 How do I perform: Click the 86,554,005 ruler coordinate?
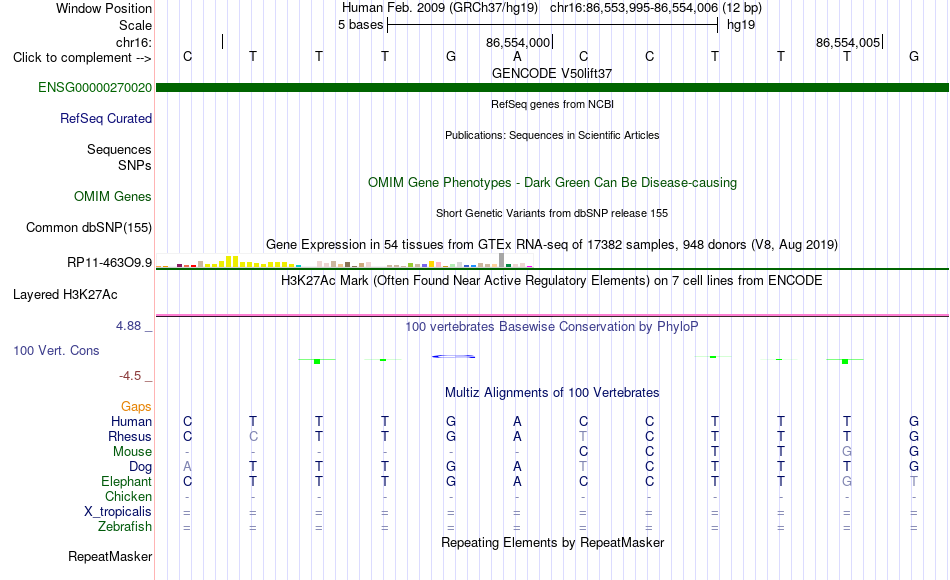[848, 42]
